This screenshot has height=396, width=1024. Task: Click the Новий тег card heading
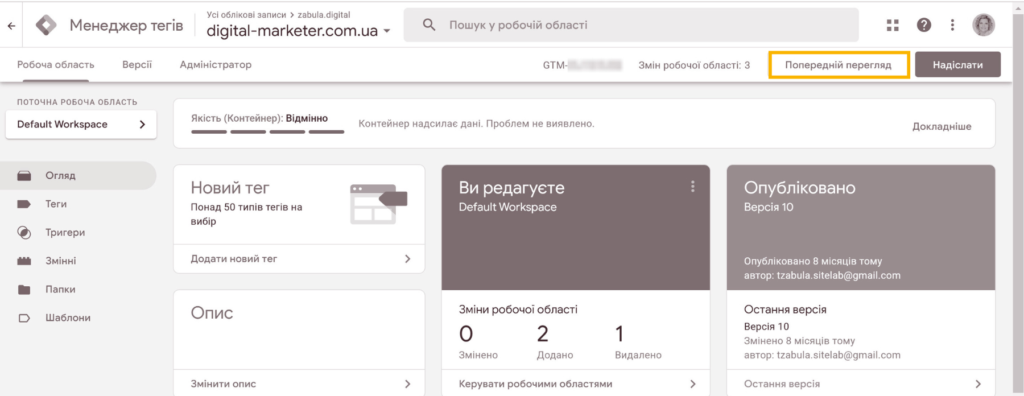230,188
